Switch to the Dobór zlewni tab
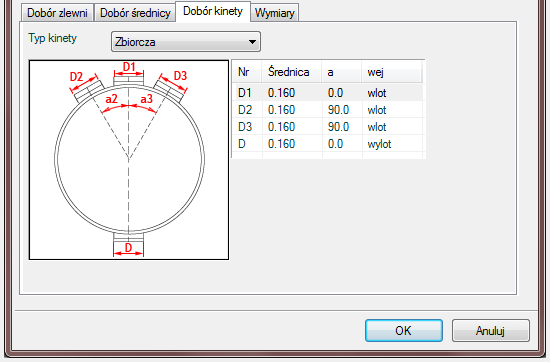This screenshot has width=550, height=362. [x=57, y=13]
